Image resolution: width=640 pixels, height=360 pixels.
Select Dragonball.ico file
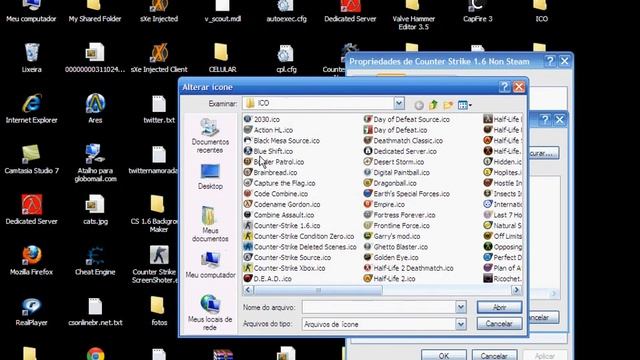coord(390,183)
